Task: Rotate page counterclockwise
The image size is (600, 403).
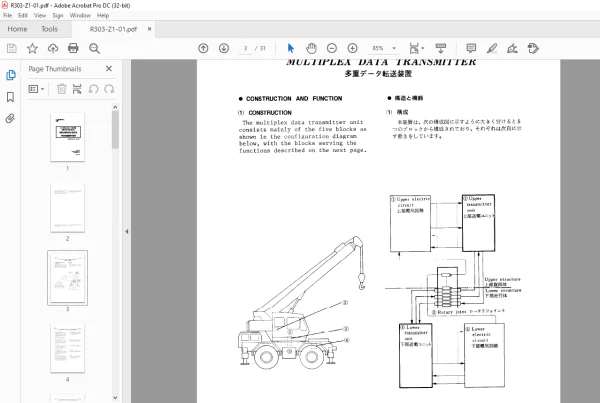Action: 93,89
